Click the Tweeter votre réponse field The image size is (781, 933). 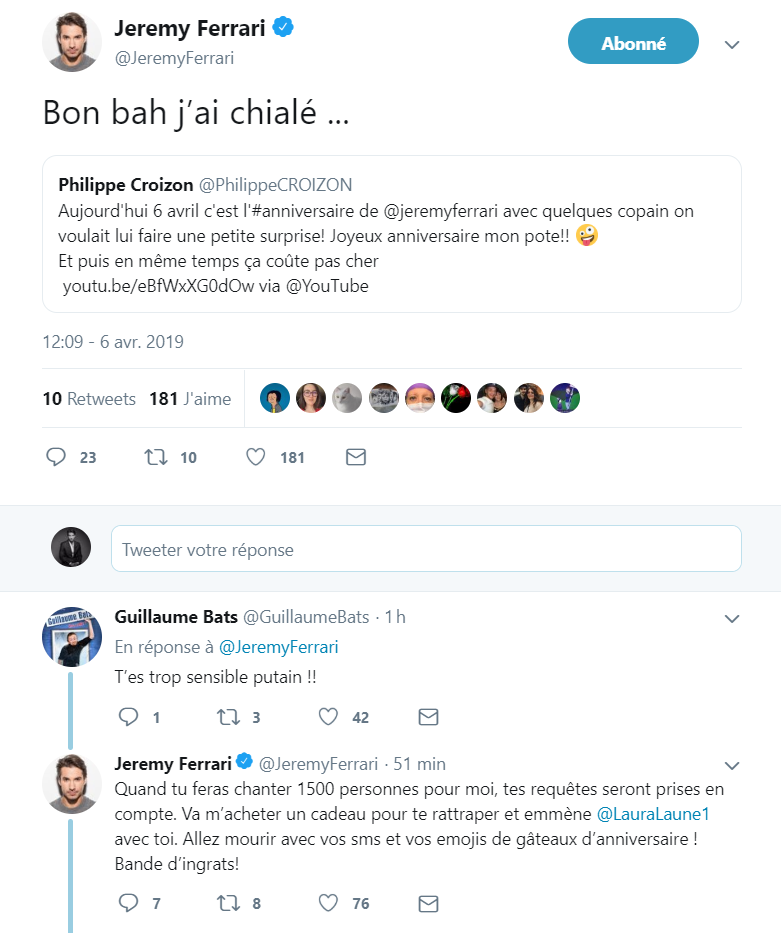tap(426, 549)
